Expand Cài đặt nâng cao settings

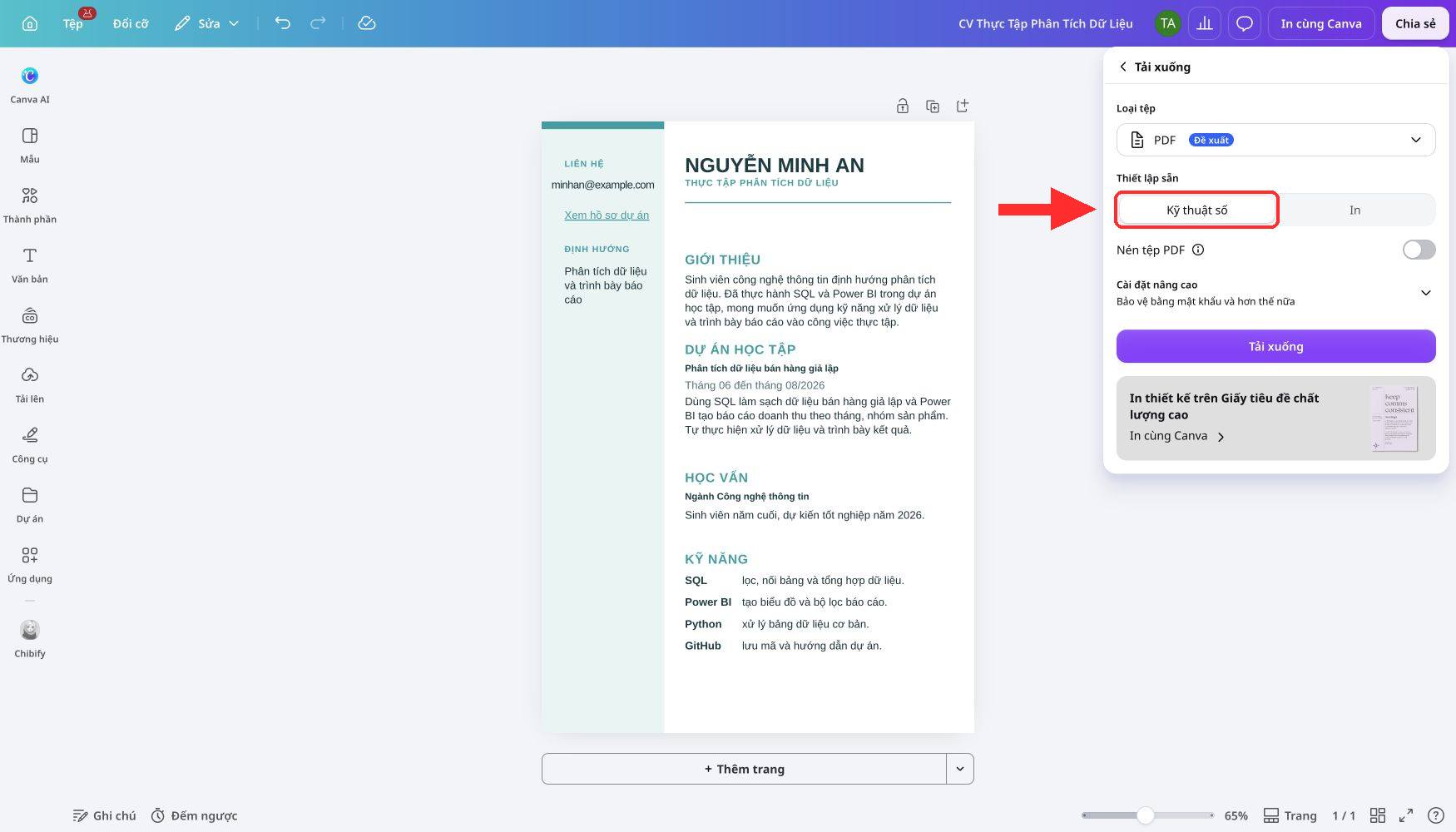click(x=1275, y=293)
